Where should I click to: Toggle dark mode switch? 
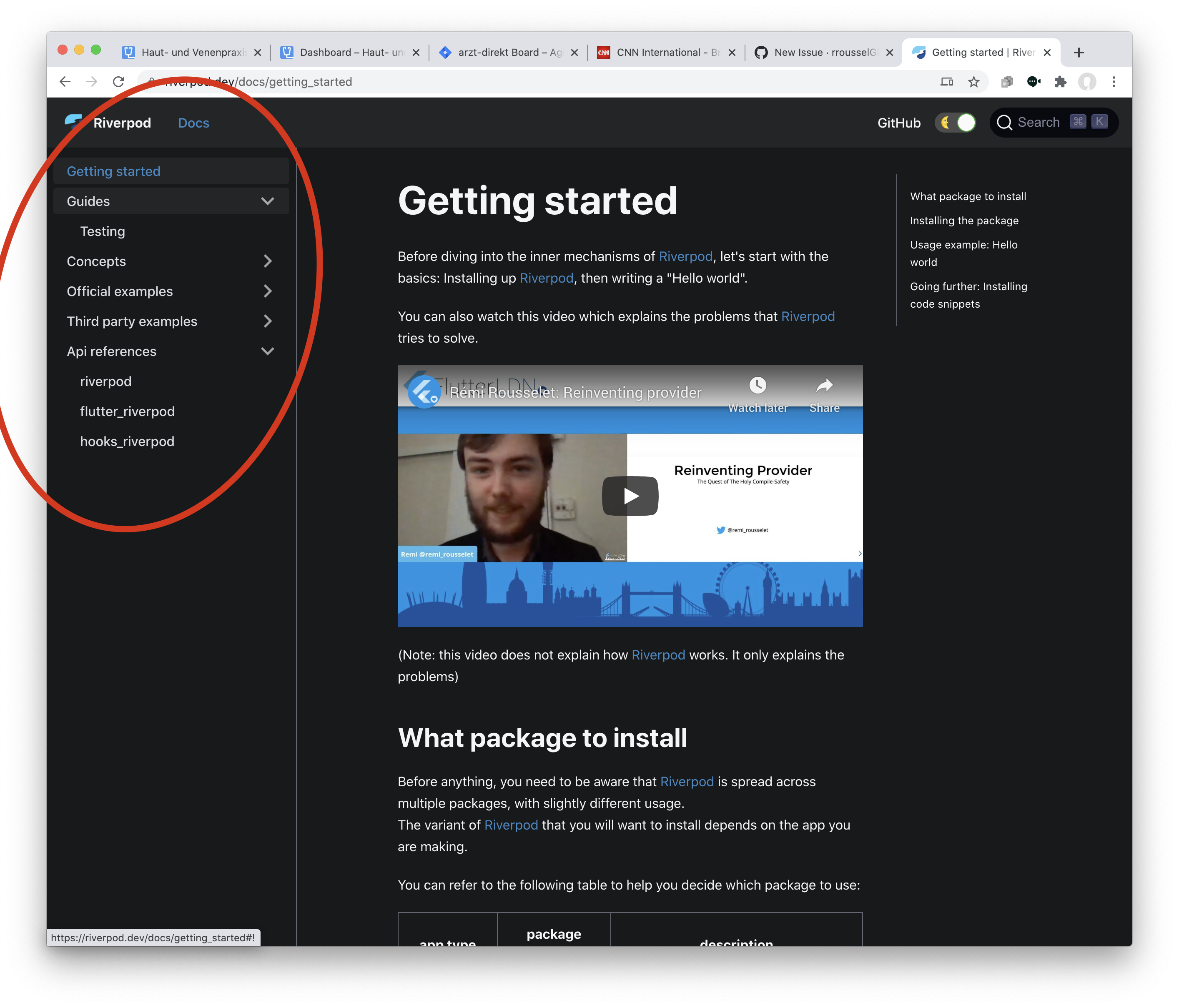(x=956, y=122)
